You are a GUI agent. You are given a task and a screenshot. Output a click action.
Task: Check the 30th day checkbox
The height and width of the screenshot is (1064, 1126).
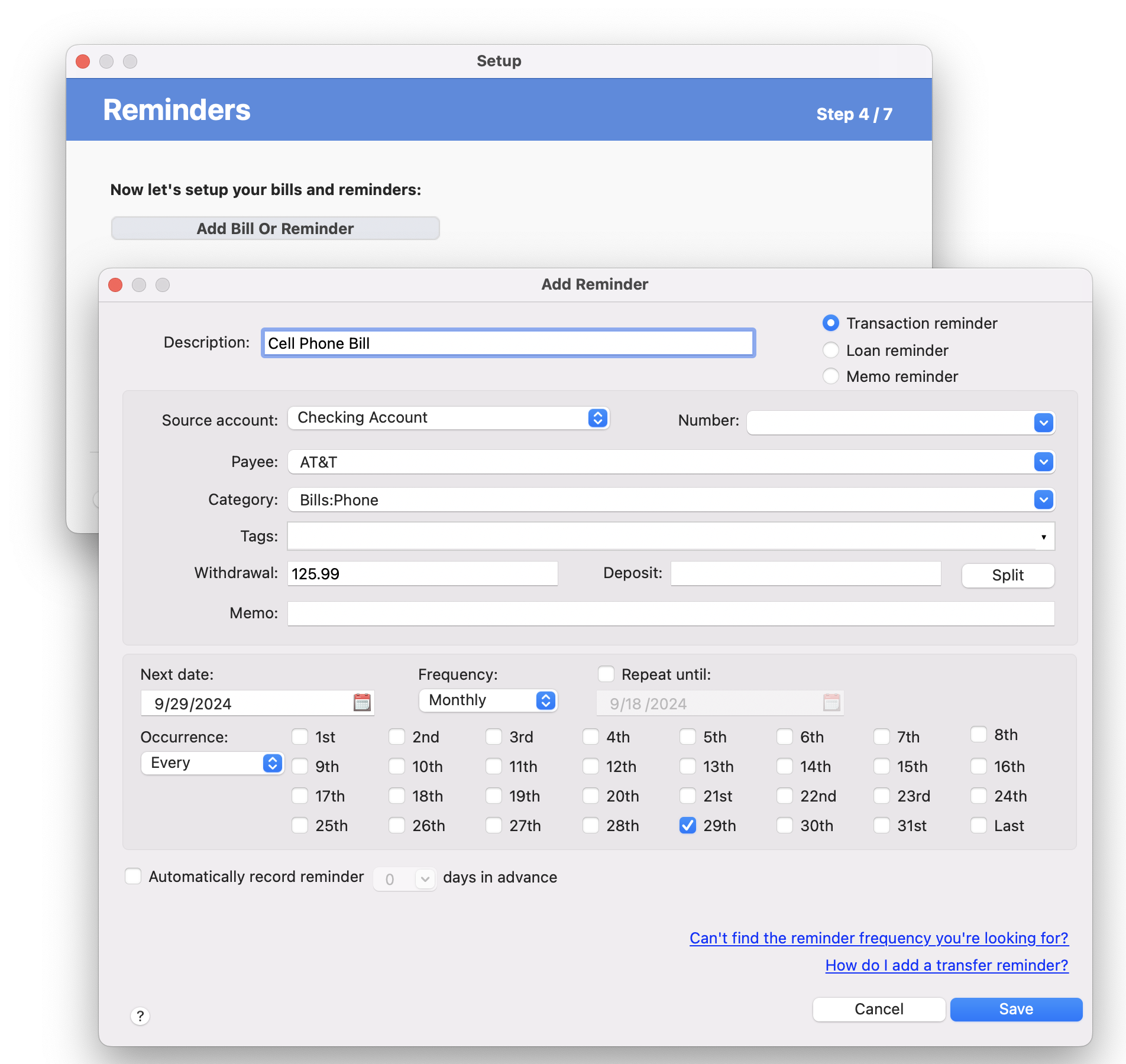click(785, 825)
